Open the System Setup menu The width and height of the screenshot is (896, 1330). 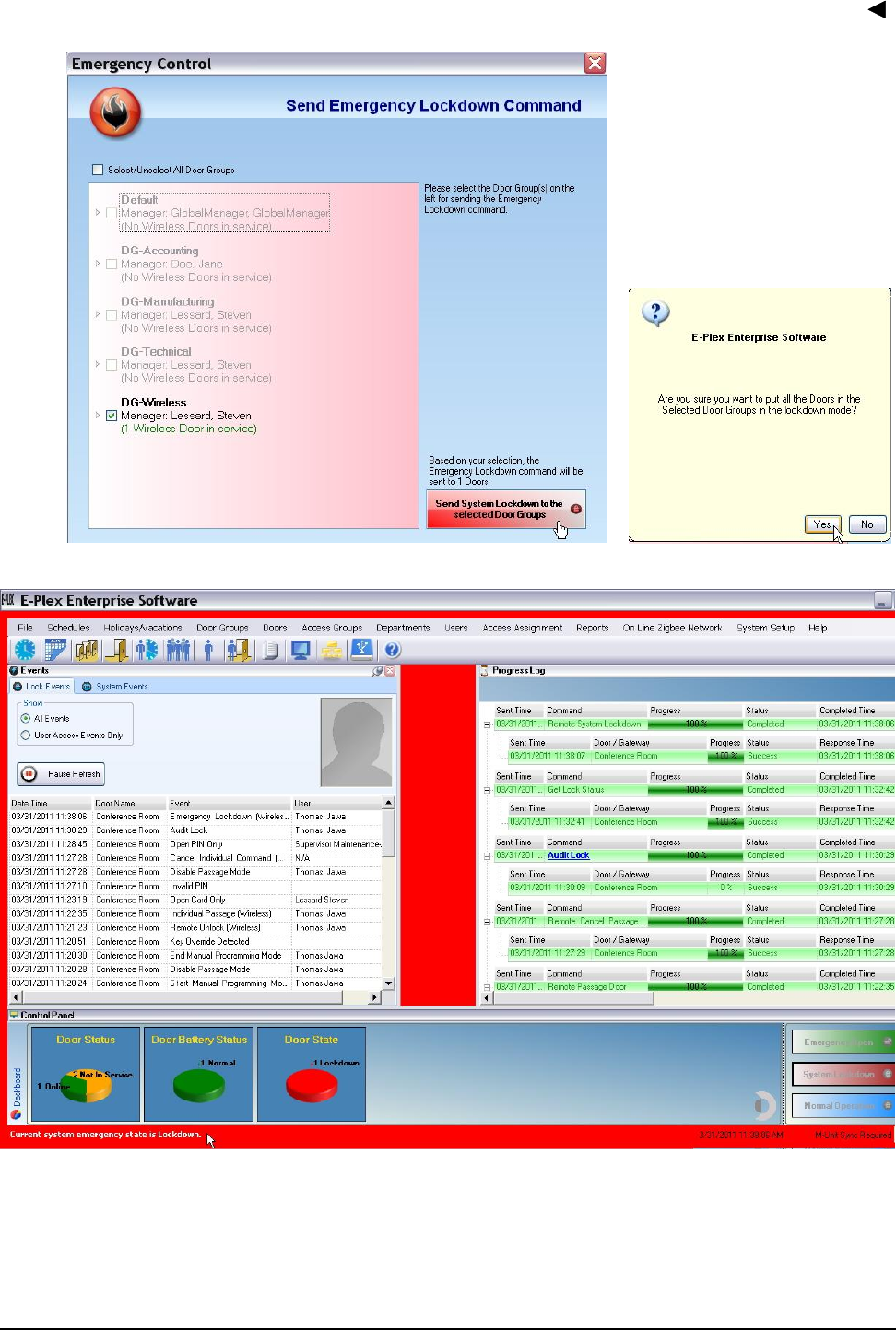(x=765, y=628)
